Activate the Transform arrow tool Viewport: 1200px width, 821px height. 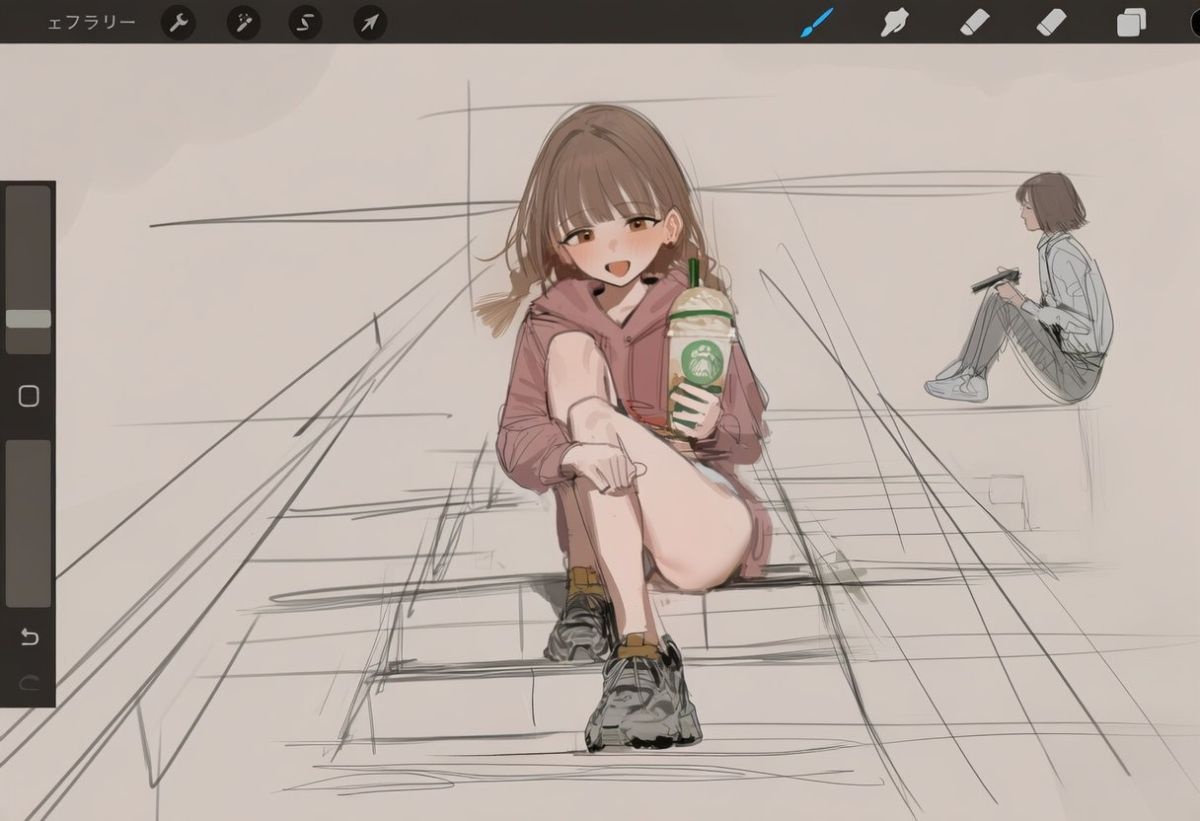pos(370,22)
